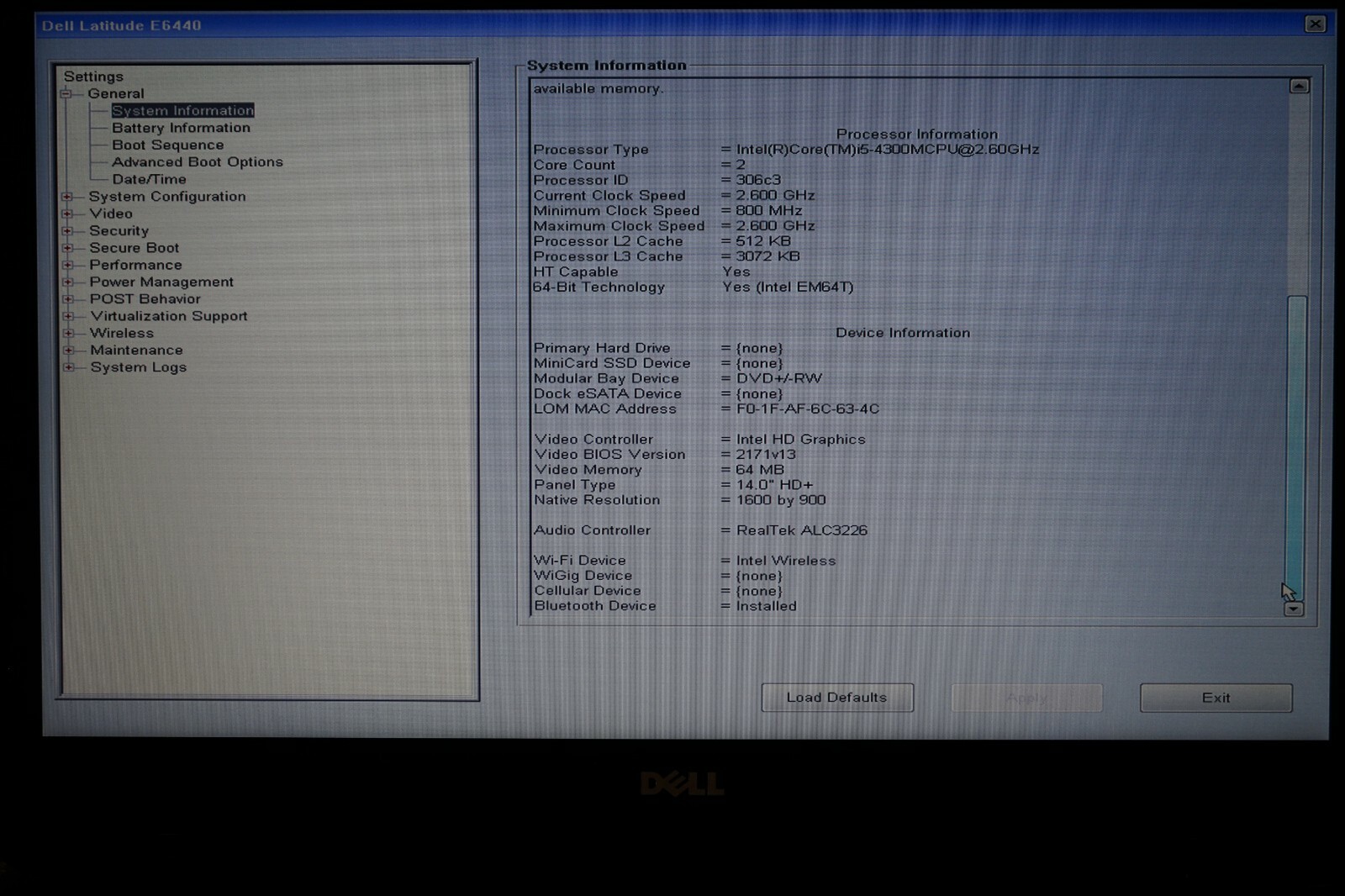This screenshot has height=896, width=1345.
Task: Select System Information in the tree
Action: click(x=182, y=111)
